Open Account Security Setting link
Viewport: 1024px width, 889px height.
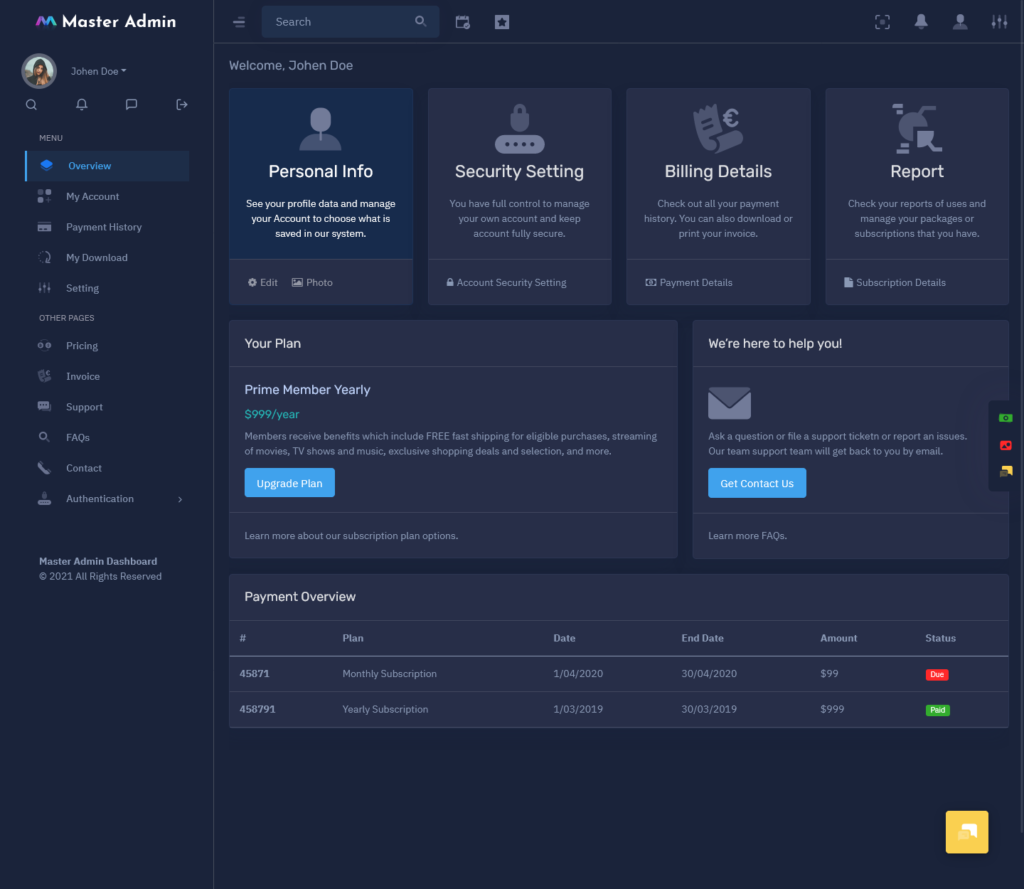506,282
